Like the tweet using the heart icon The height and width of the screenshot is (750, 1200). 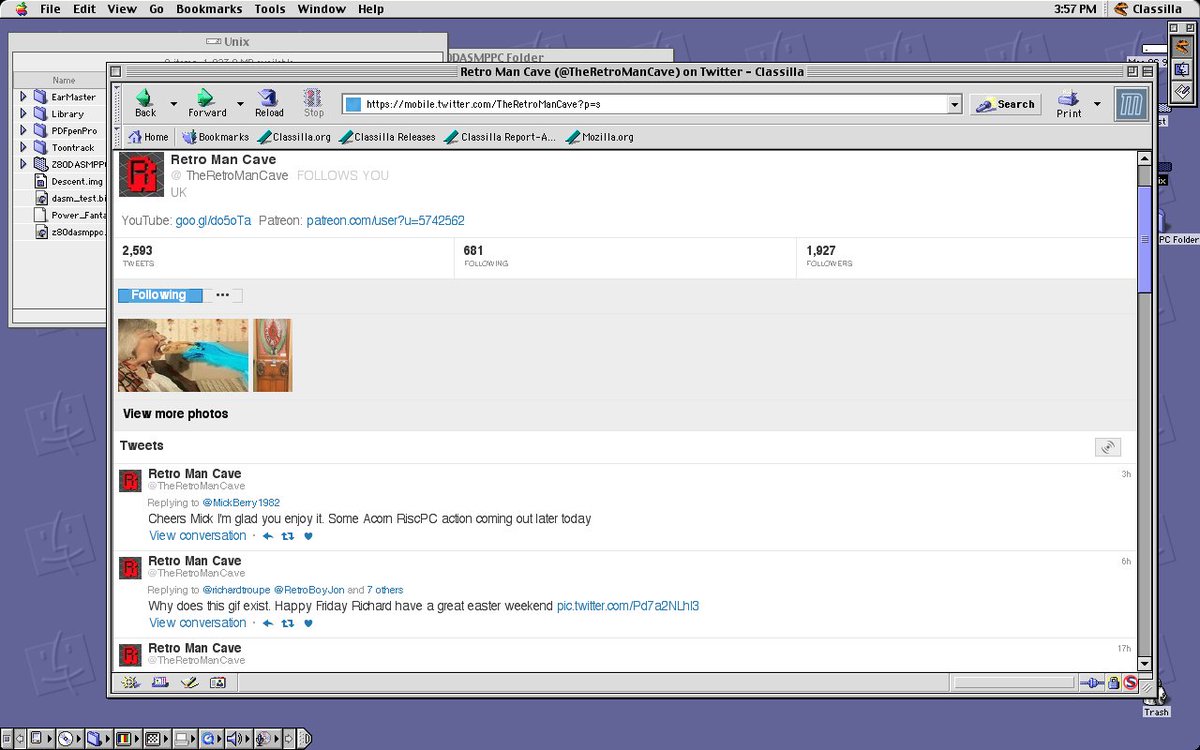(308, 536)
